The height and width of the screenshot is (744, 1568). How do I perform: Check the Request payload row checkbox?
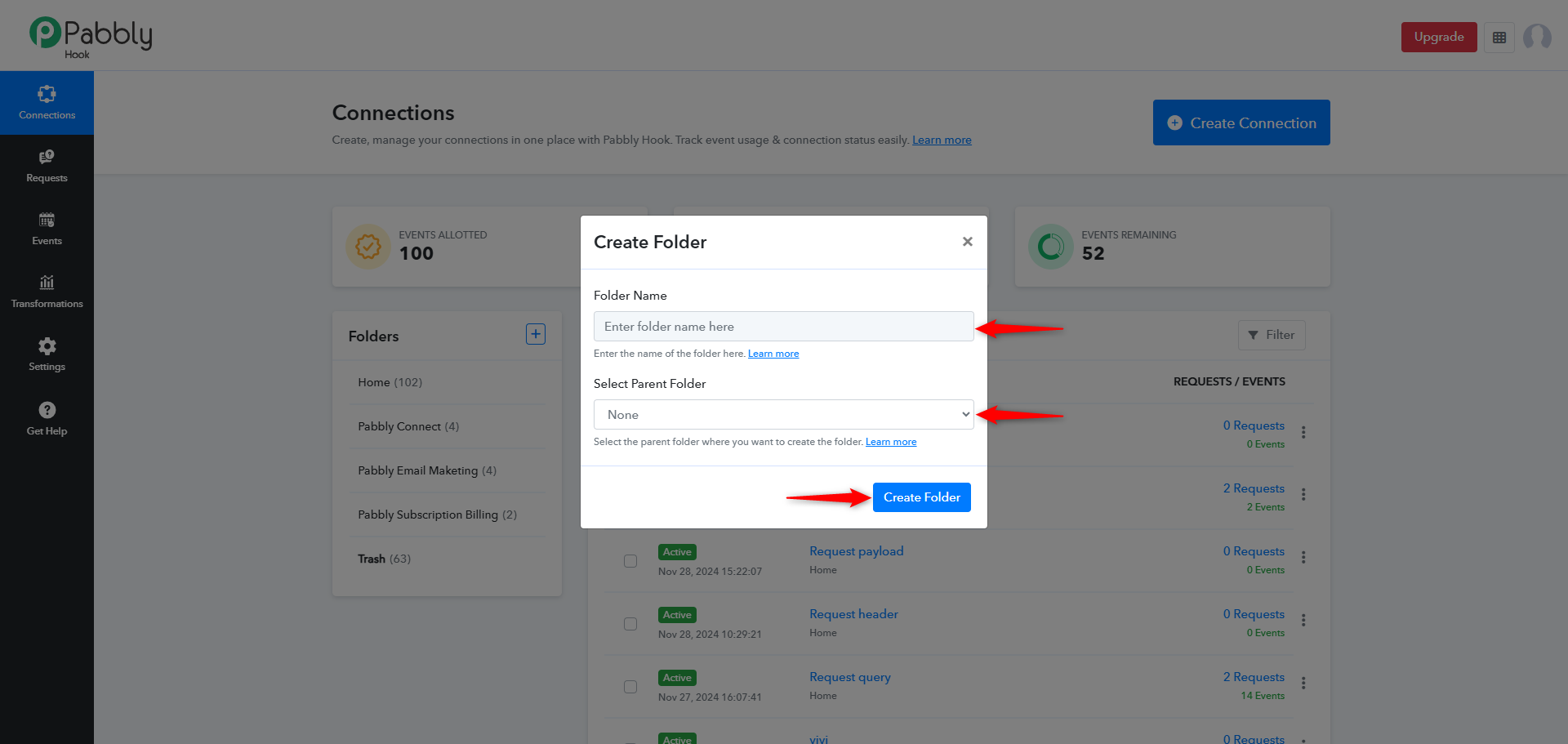click(630, 561)
